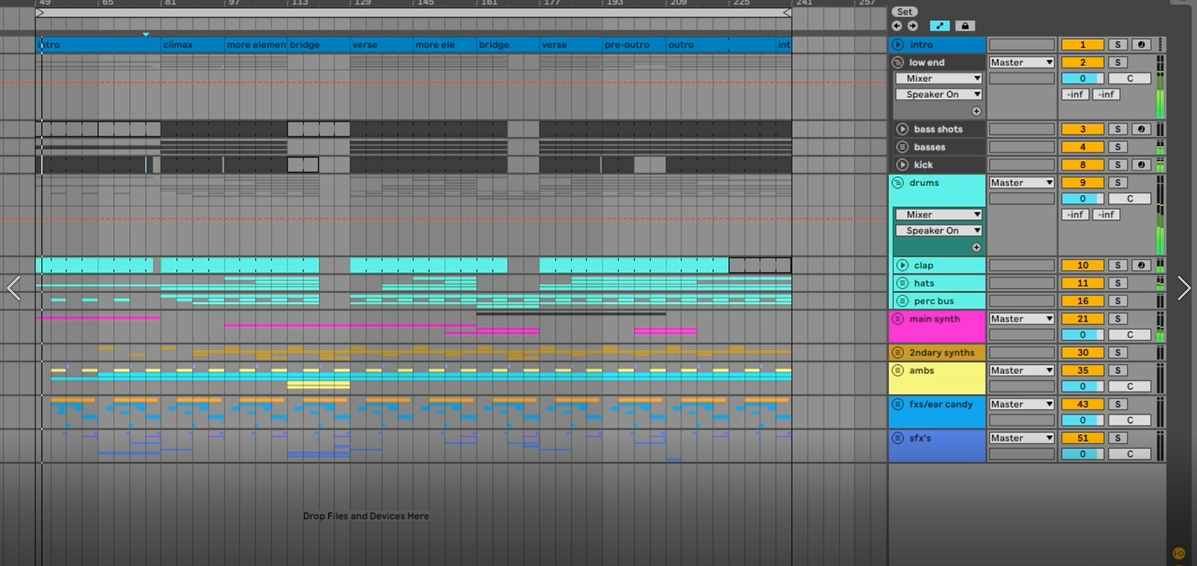Click the loop brace bar above tracks
Image resolution: width=1197 pixels, height=566 pixels.
412,13
